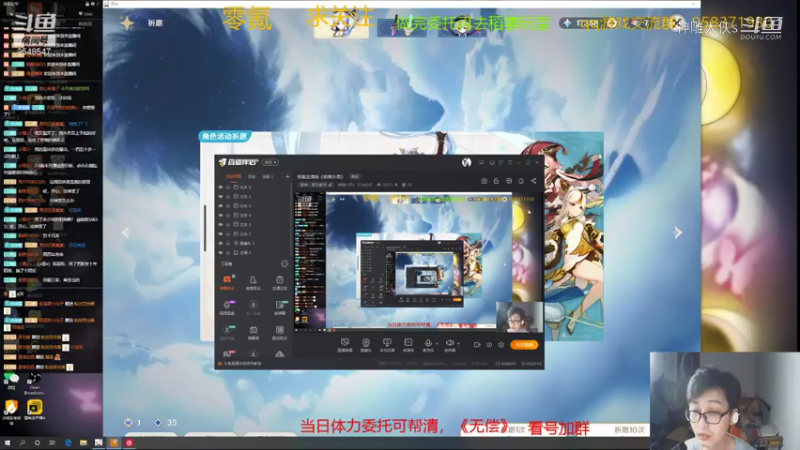The height and width of the screenshot is (450, 800).
Task: Click the embedded webcam thumbnail in preview
Action: click(519, 317)
